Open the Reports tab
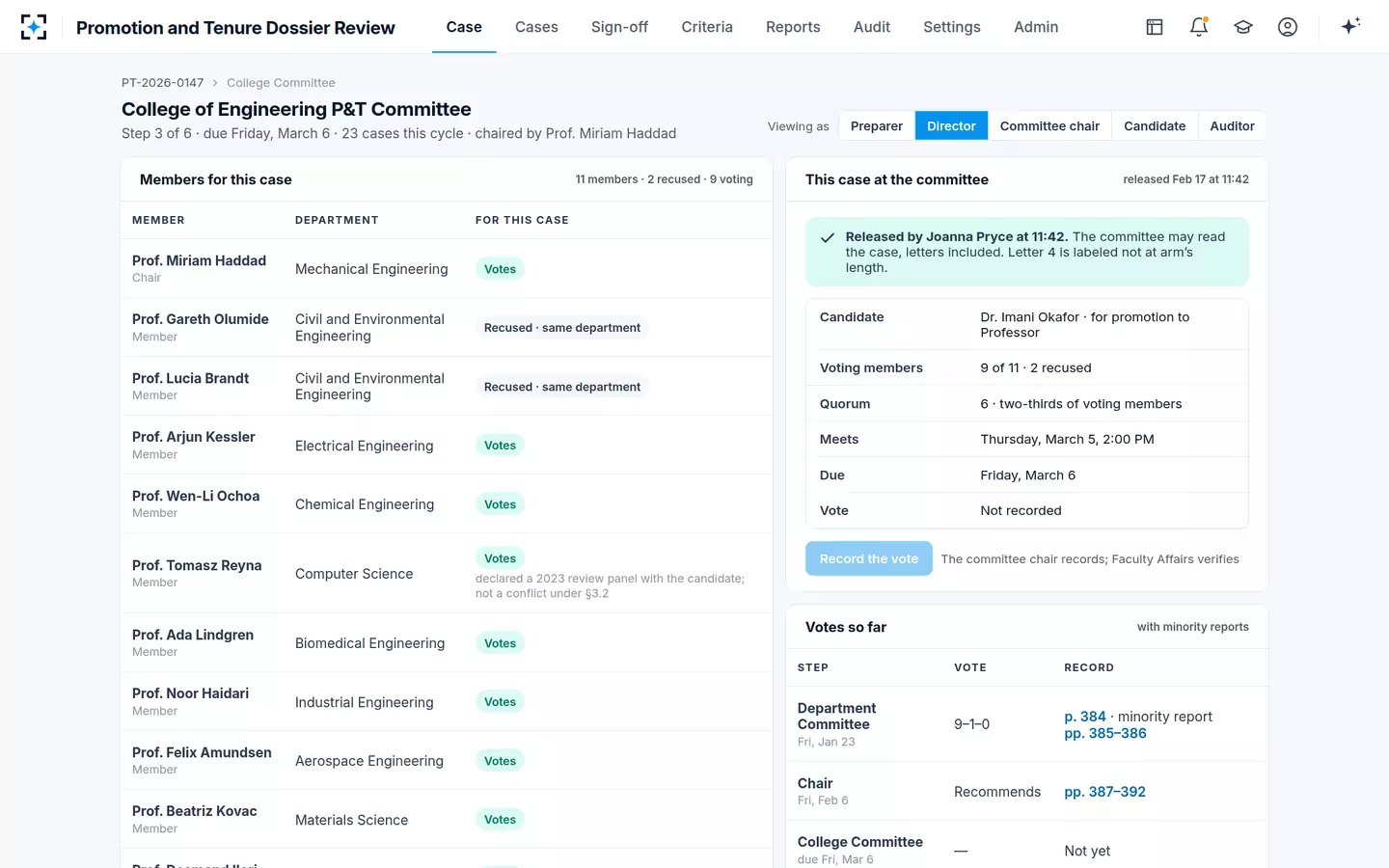The height and width of the screenshot is (868, 1389). click(x=793, y=27)
